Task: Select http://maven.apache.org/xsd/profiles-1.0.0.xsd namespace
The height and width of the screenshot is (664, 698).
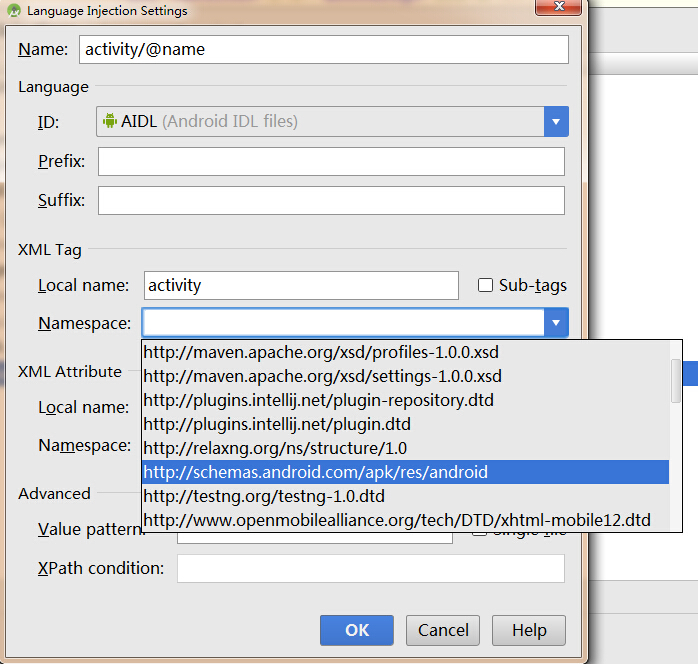Action: pyautogui.click(x=406, y=352)
